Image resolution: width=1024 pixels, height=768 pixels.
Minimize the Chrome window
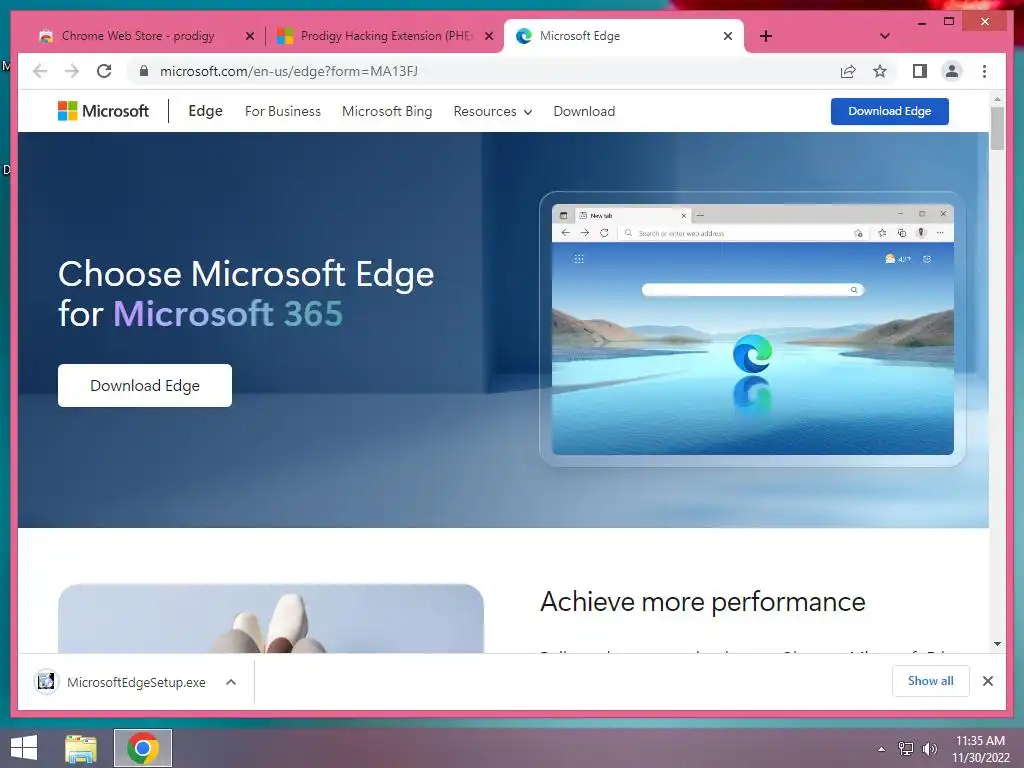(921, 22)
